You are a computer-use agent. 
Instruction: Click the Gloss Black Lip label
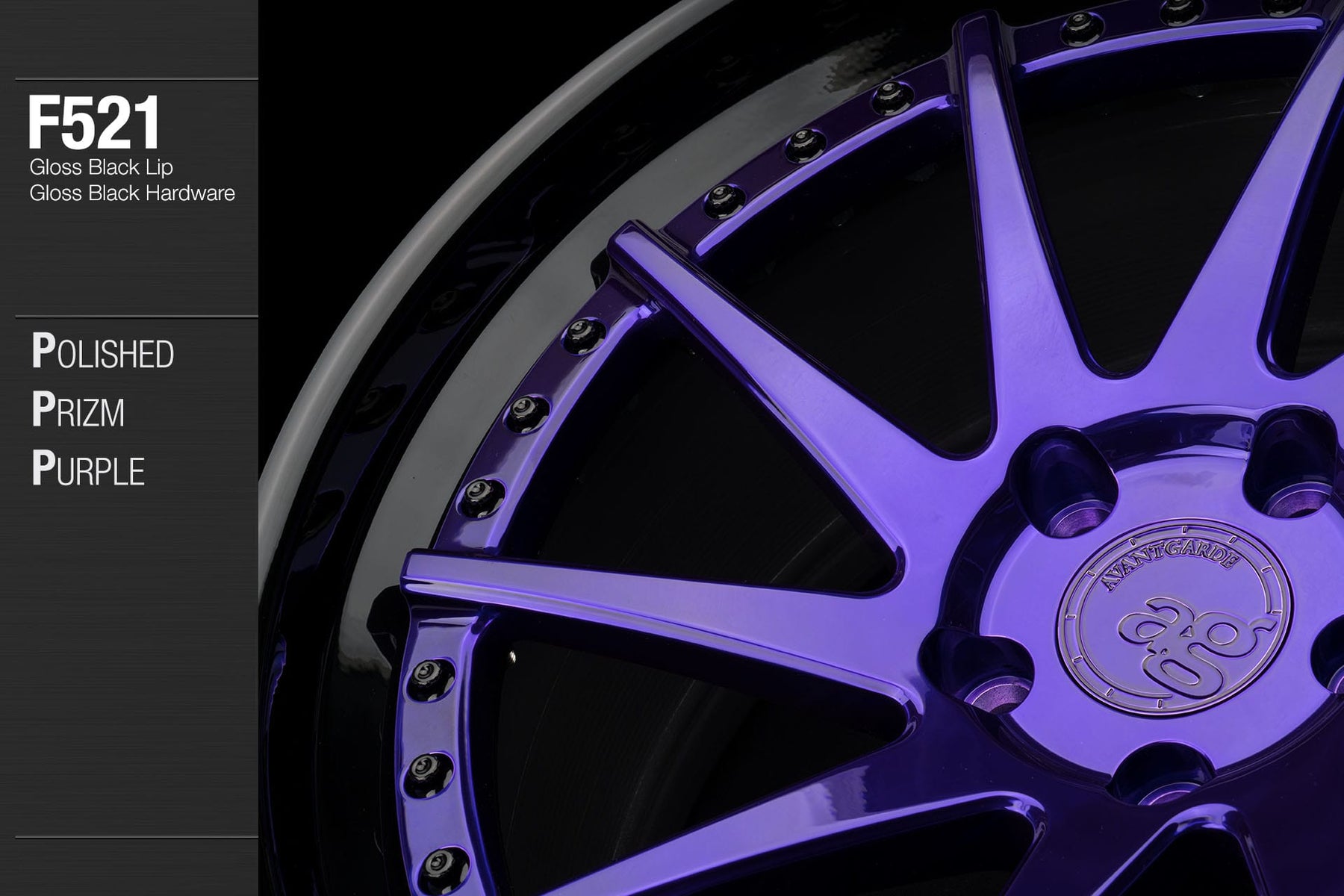pyautogui.click(x=101, y=167)
